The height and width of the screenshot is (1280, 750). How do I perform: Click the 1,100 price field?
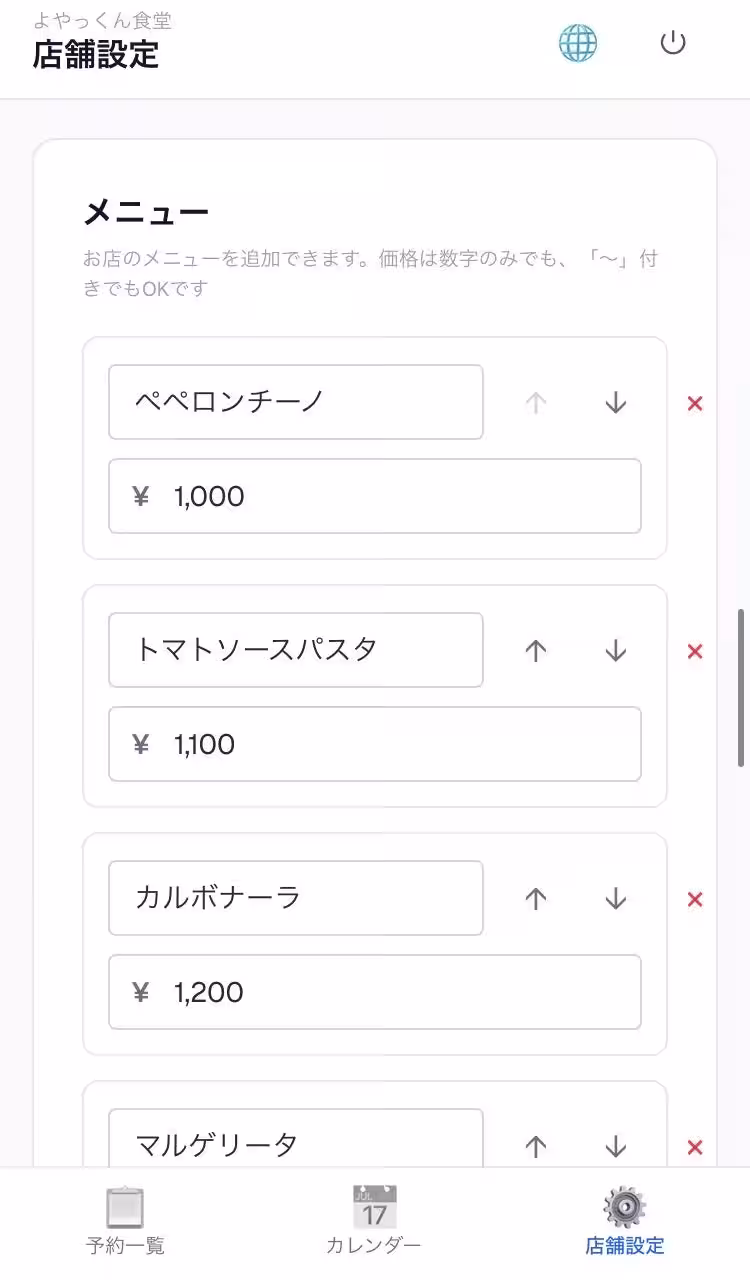pyautogui.click(x=374, y=744)
